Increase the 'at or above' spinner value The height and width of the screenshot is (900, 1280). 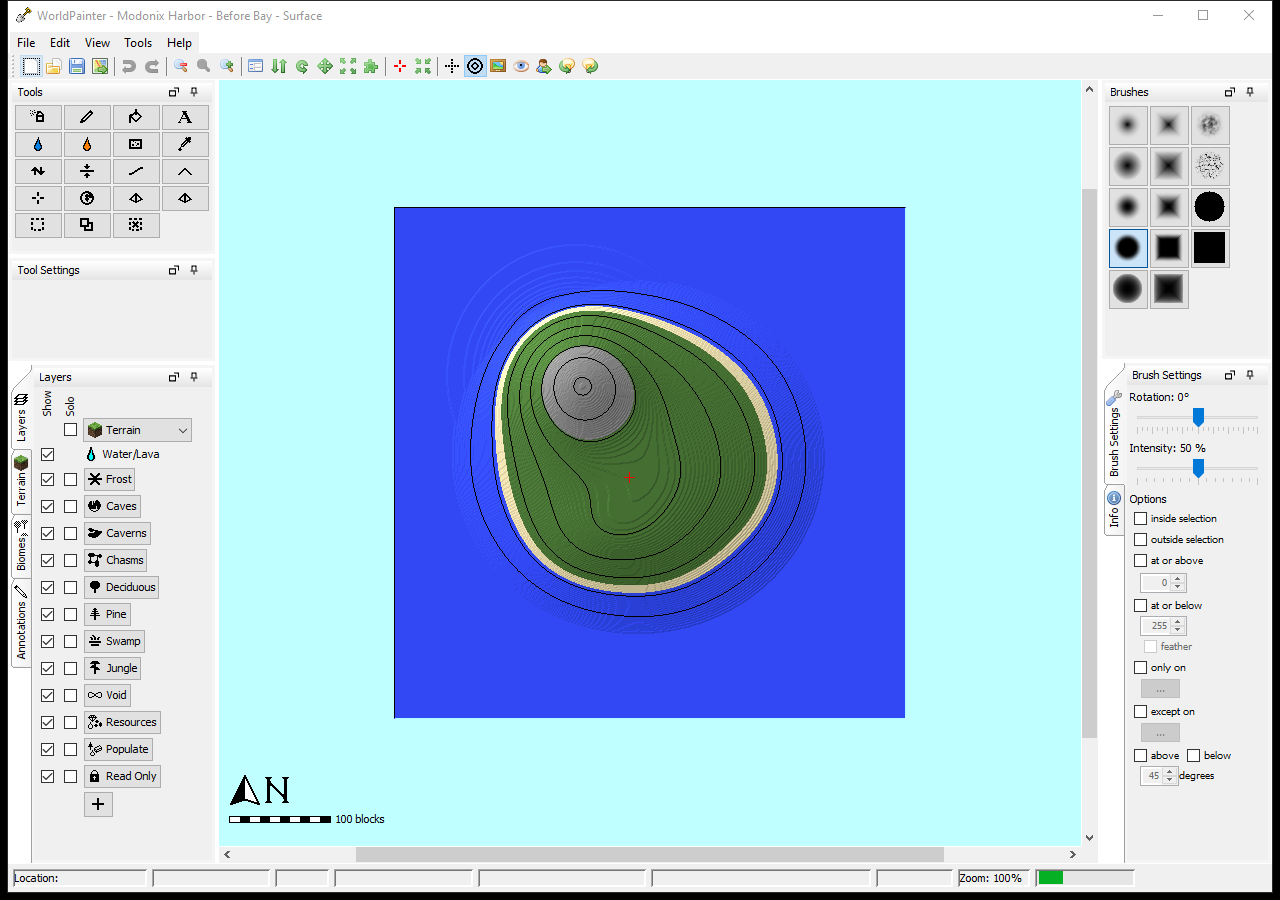pyautogui.click(x=1177, y=578)
